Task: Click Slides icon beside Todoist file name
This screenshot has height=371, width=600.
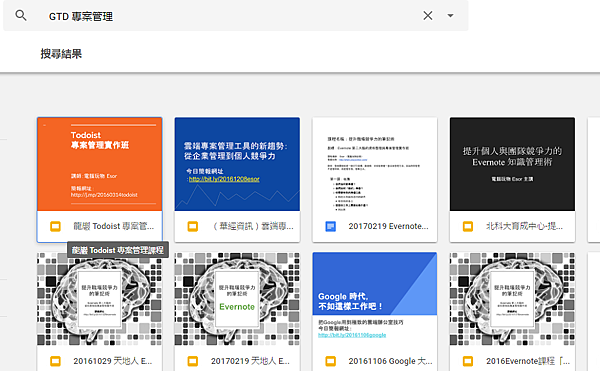Action: click(55, 226)
